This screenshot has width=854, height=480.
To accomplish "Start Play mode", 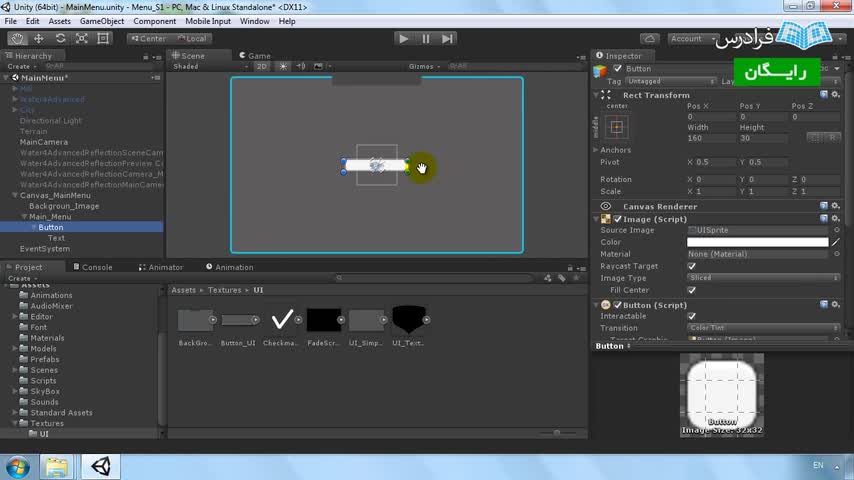I will pyautogui.click(x=404, y=39).
